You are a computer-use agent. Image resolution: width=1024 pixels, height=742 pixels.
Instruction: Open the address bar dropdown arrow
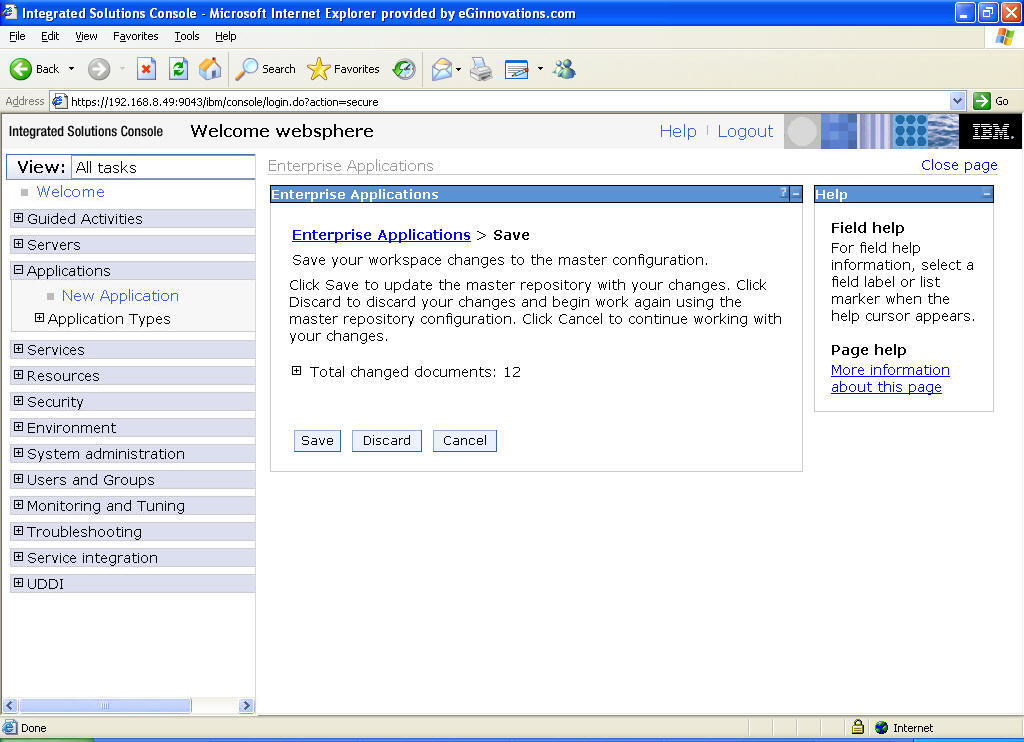tap(957, 101)
